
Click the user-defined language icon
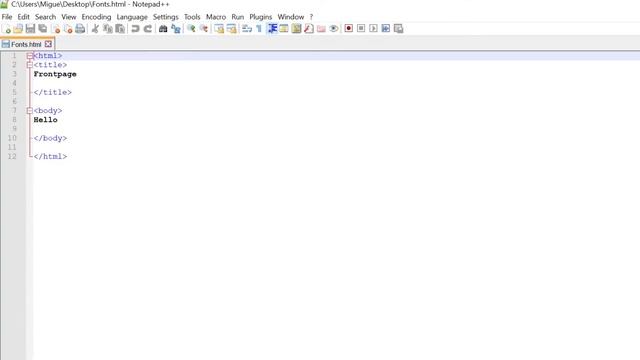coord(284,29)
